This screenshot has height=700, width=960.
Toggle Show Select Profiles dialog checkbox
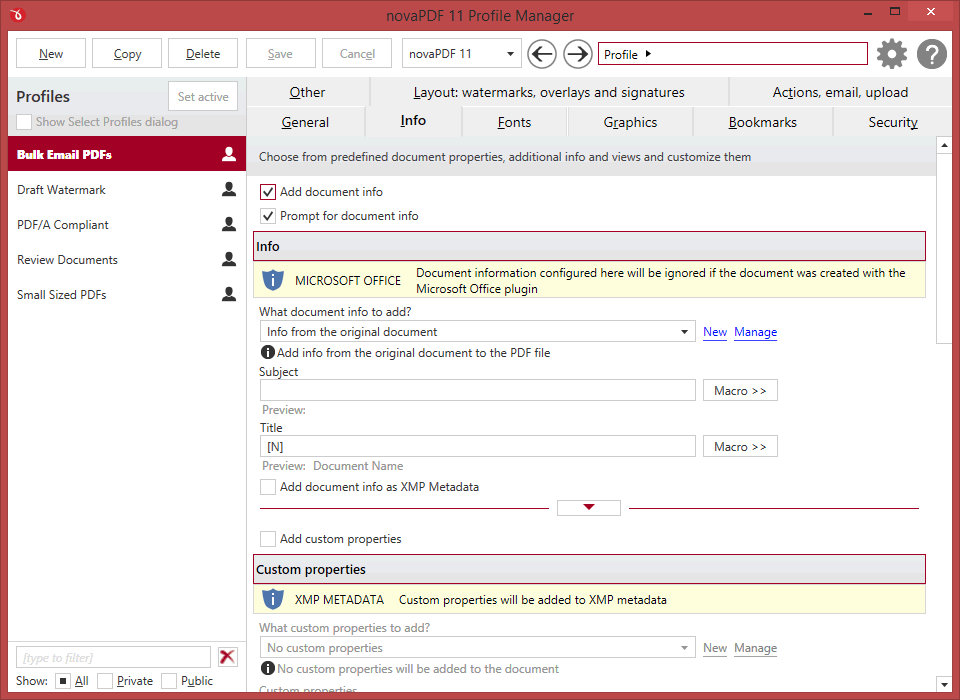pos(24,122)
